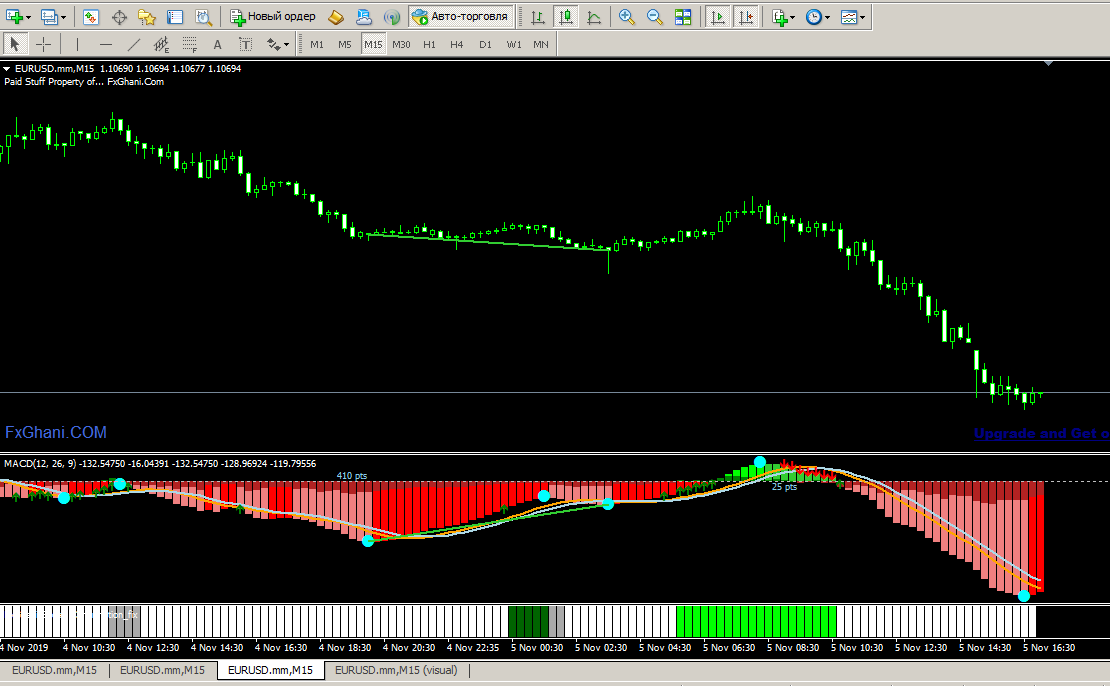The height and width of the screenshot is (686, 1110).
Task: Toggle the Авто-торговля auto-trading button
Action: 460,17
